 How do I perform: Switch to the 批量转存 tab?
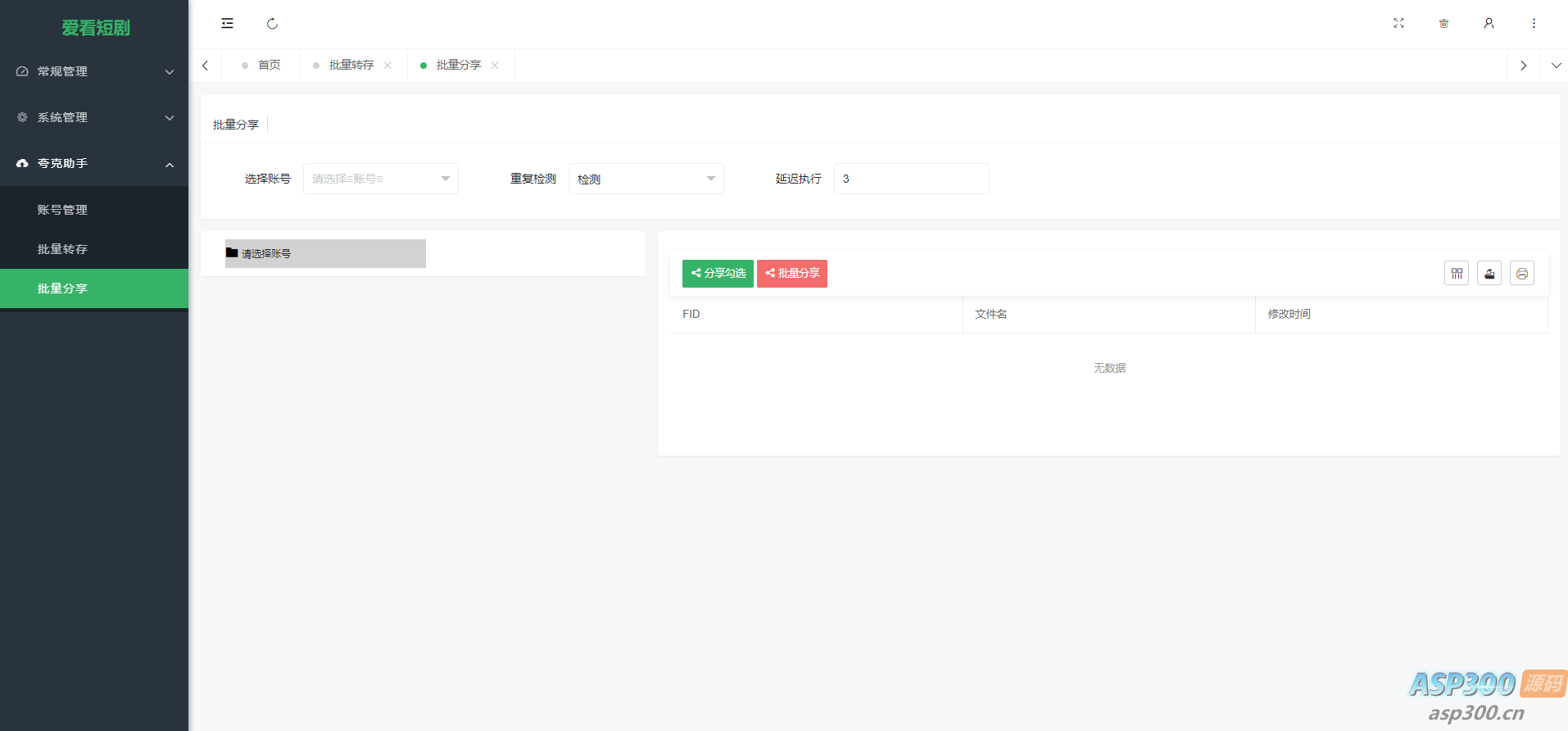[351, 66]
